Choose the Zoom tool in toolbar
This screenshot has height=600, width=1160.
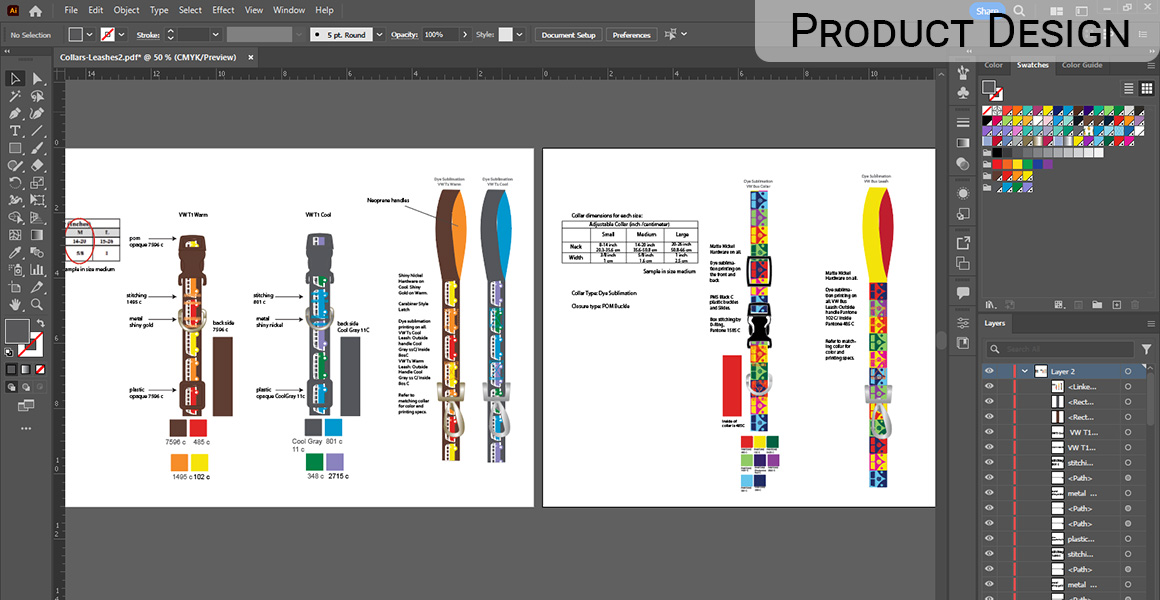[x=37, y=304]
